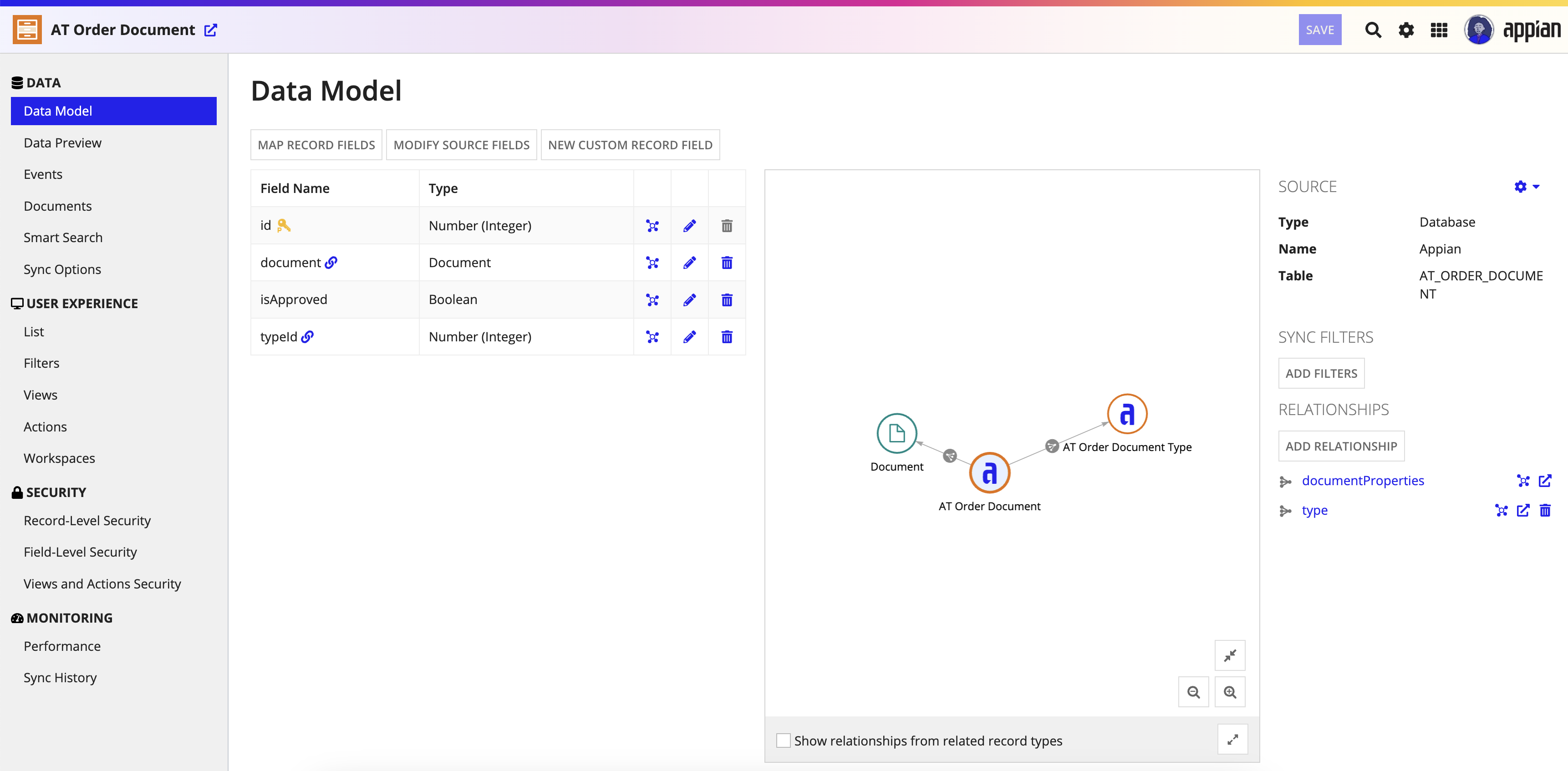This screenshot has height=771, width=1568.
Task: Delete the isApproved field
Action: 727,300
